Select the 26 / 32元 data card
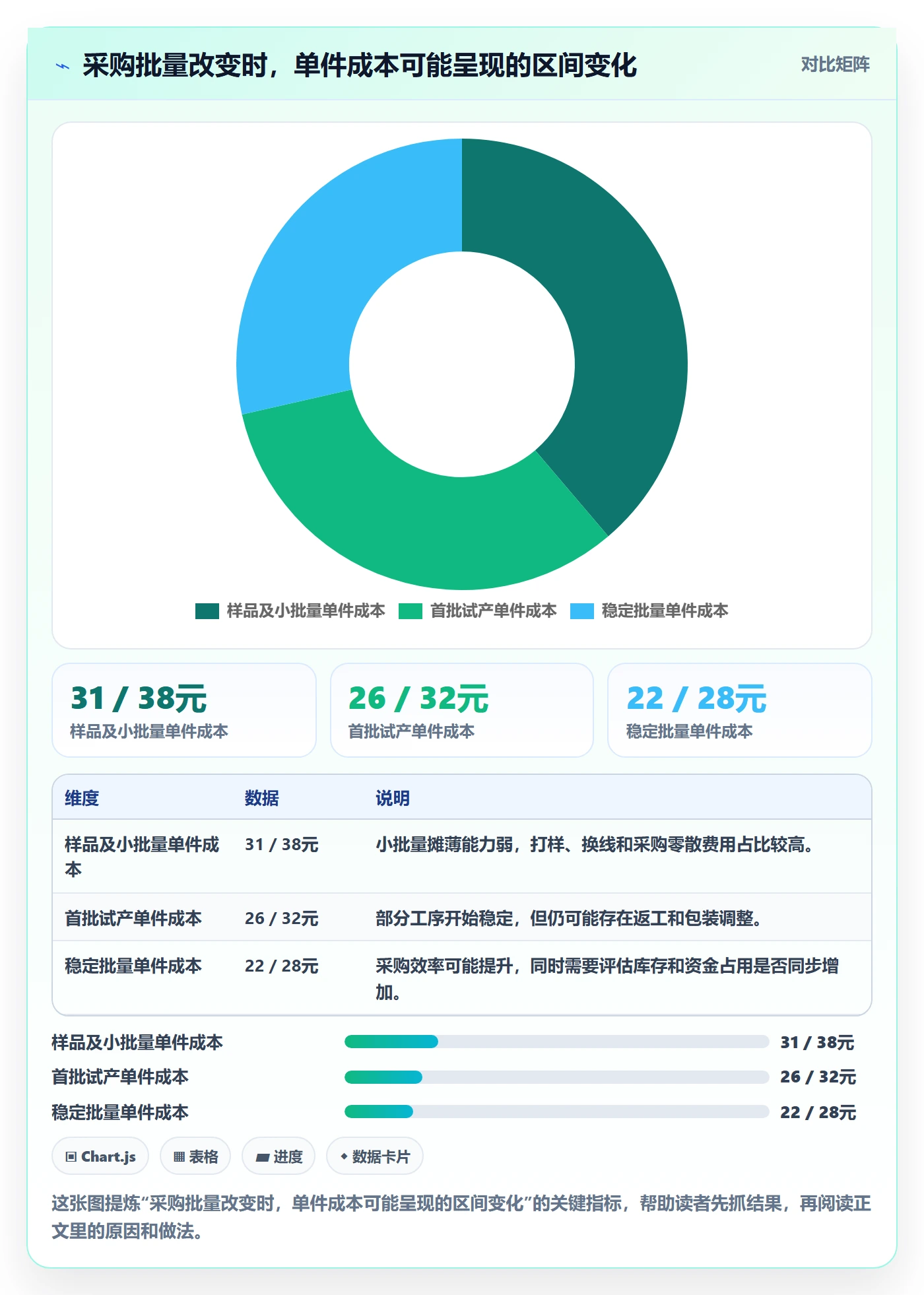The width and height of the screenshot is (924, 1295). pos(462,710)
